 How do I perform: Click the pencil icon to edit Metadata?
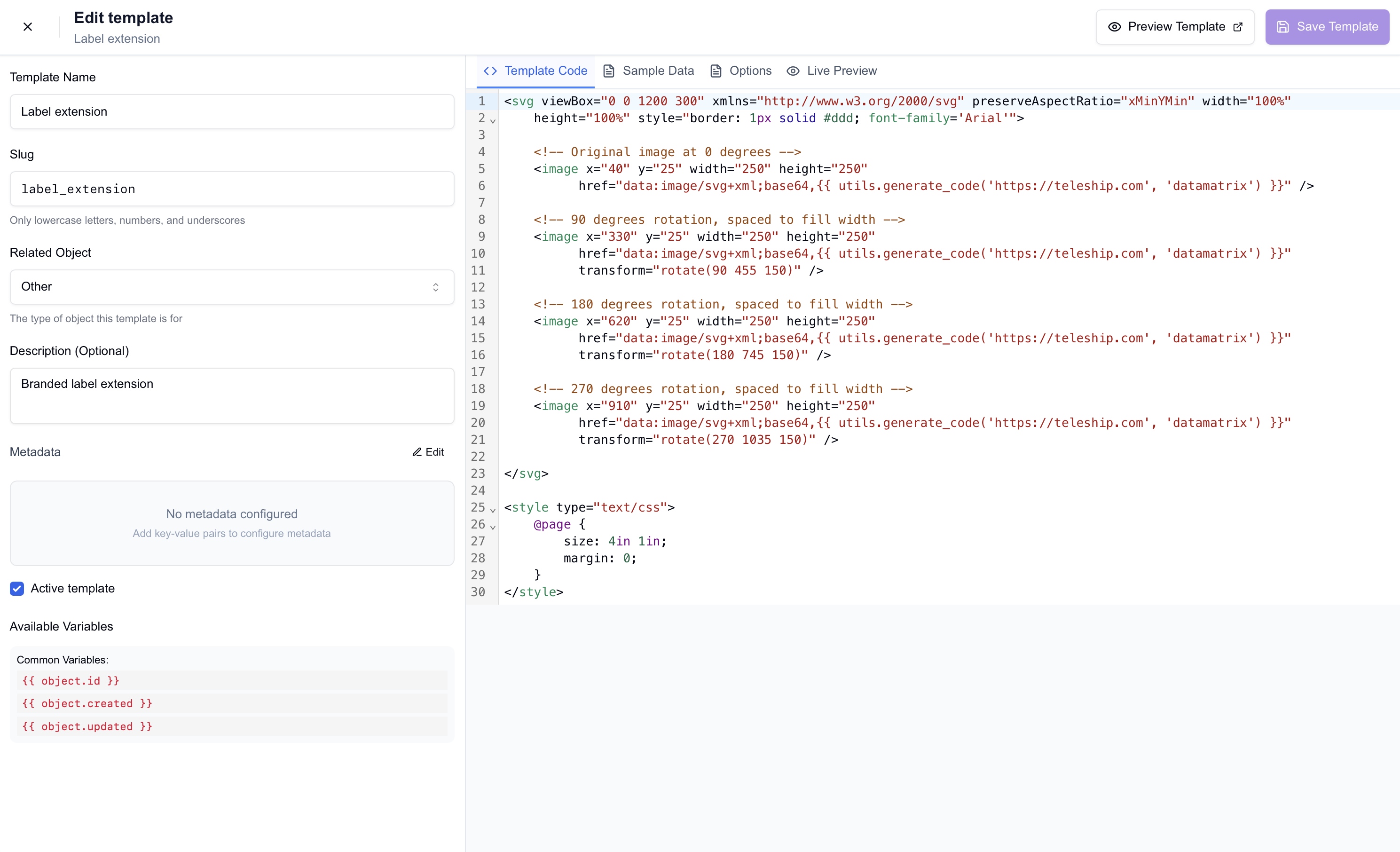[417, 452]
